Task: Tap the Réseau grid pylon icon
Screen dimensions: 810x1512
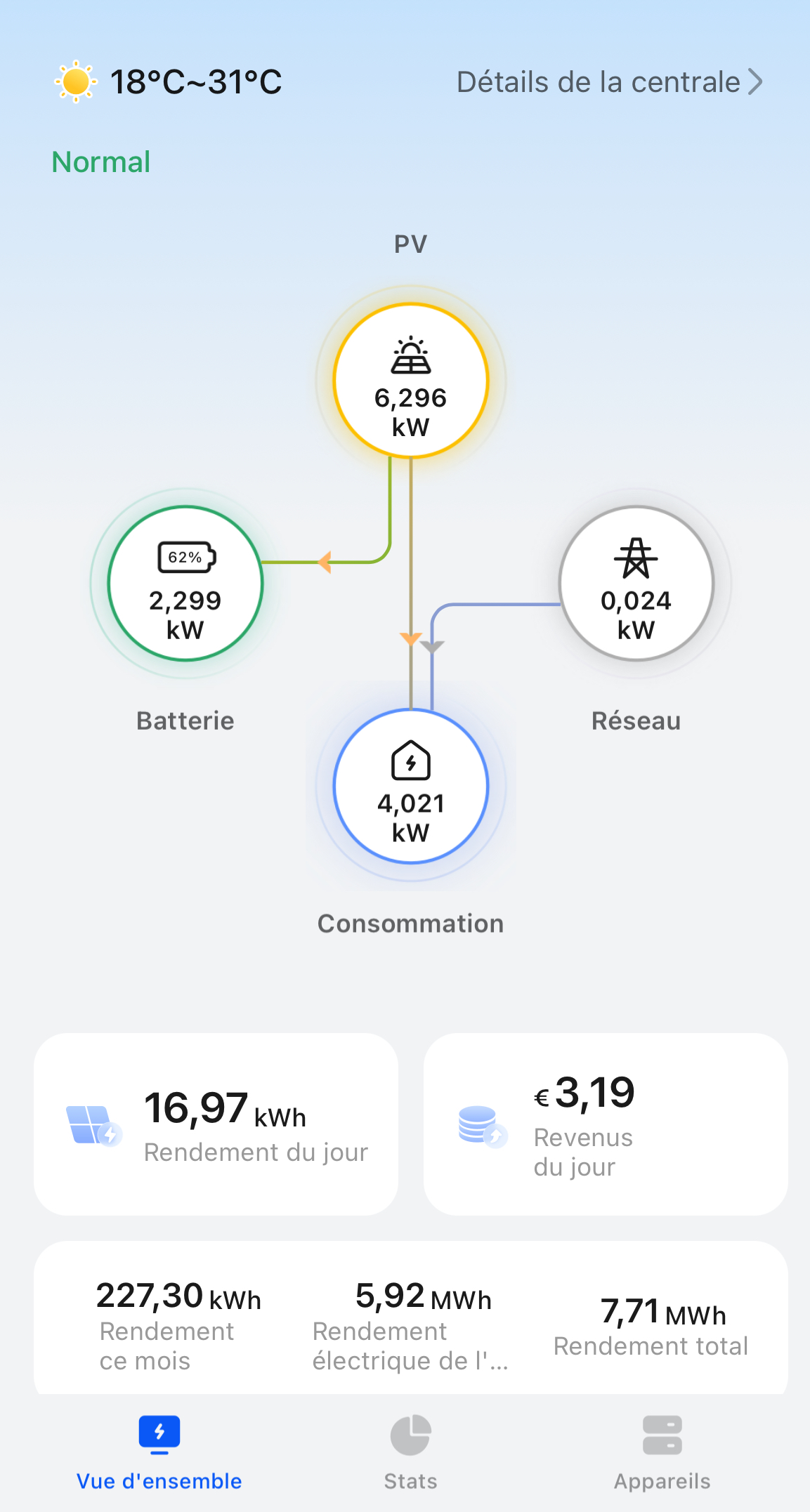Action: pyautogui.click(x=636, y=558)
